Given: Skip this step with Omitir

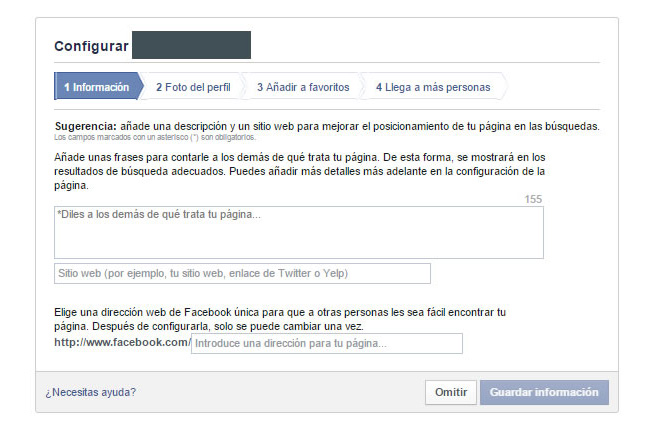Looking at the screenshot, I should 451,392.
